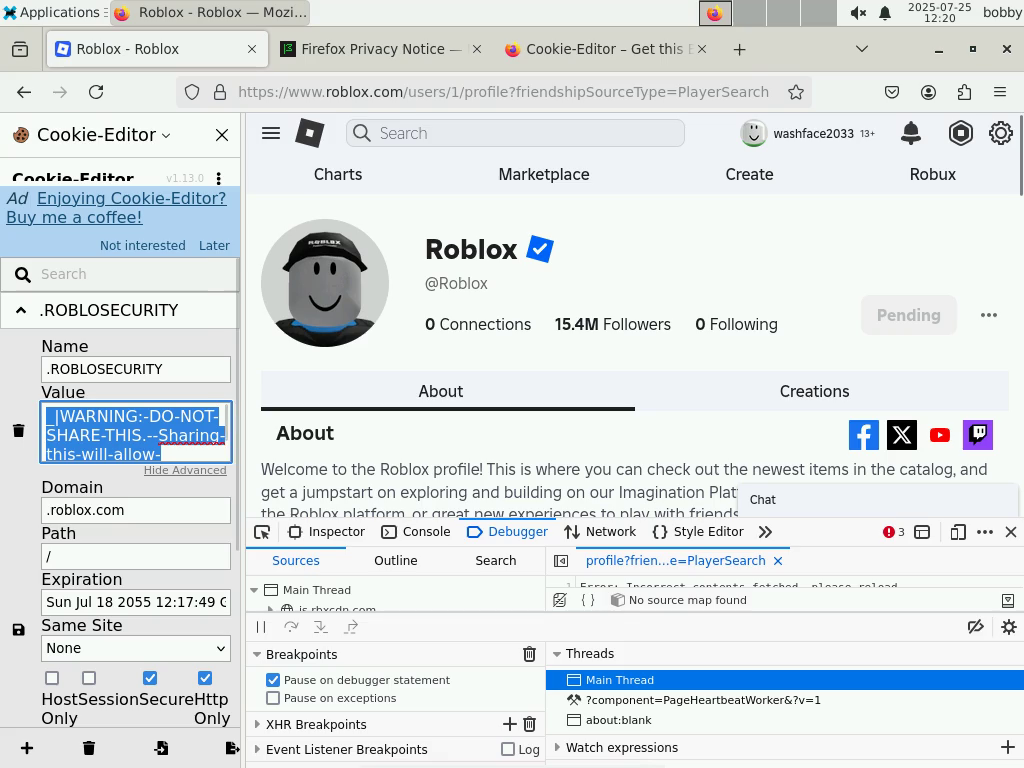Image resolution: width=1024 pixels, height=768 pixels.
Task: Dismiss ad with Not interested
Action: 142,245
